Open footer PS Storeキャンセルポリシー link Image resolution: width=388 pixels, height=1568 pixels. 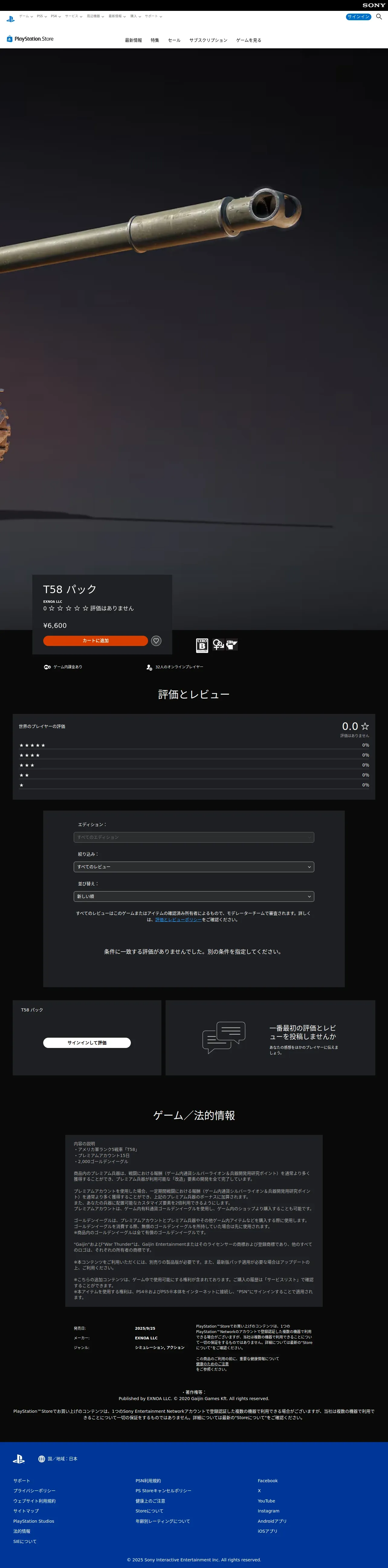163,1491
